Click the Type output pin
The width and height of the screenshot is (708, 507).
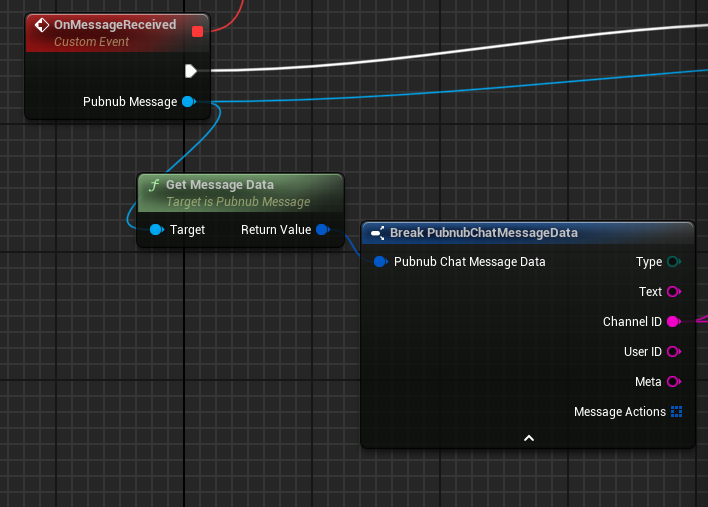(673, 262)
